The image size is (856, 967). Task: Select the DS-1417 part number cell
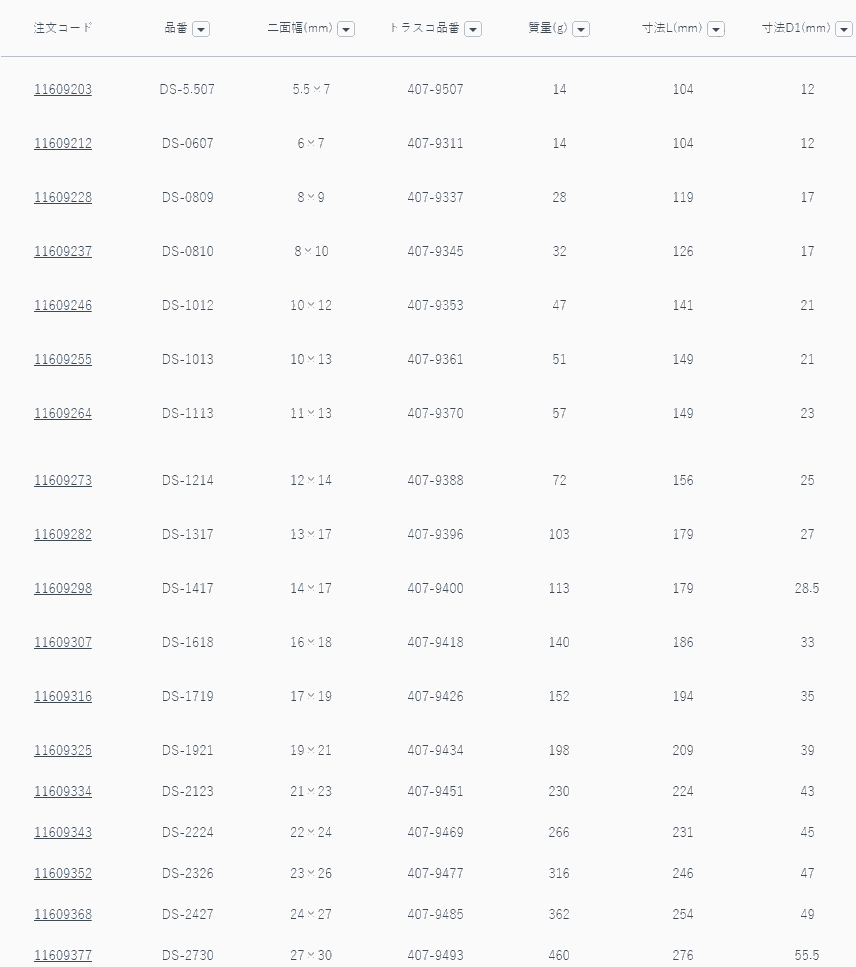187,588
